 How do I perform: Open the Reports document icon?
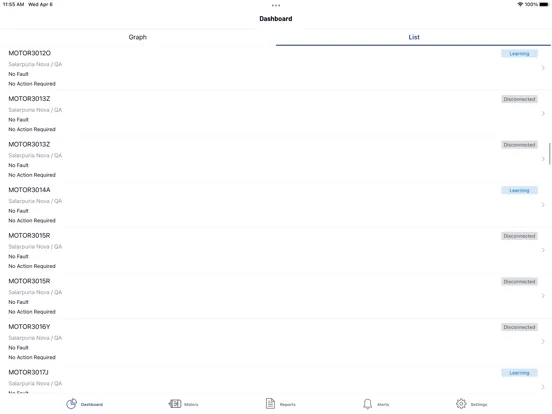coord(270,404)
